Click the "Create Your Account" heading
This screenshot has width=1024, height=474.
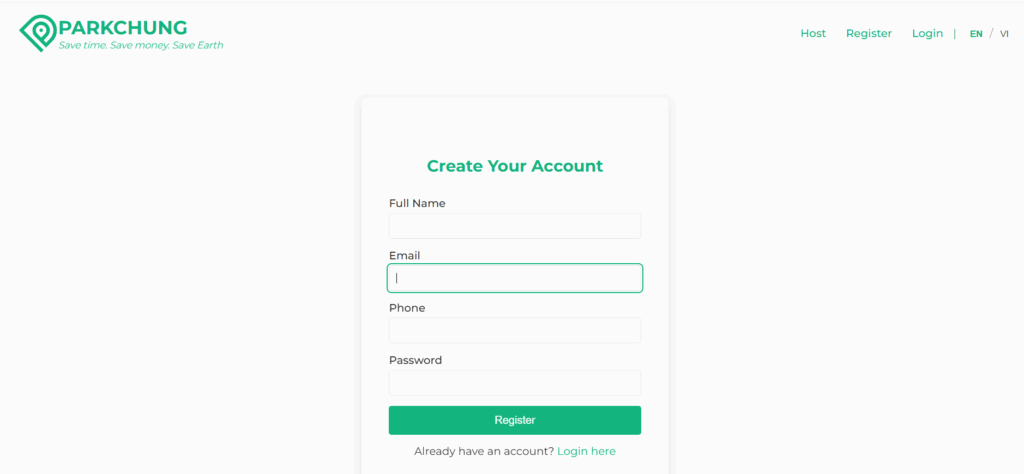tap(514, 166)
